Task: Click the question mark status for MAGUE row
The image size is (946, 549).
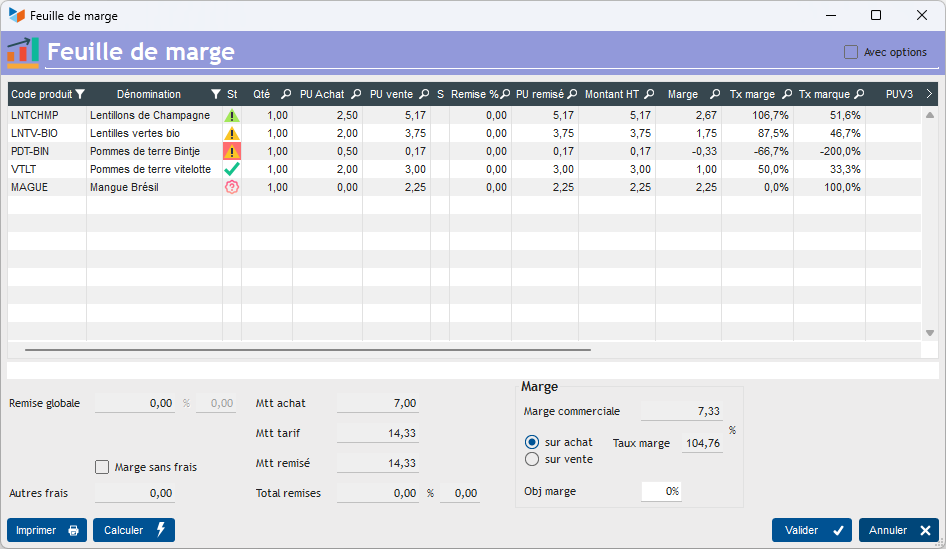Action: click(x=232, y=187)
